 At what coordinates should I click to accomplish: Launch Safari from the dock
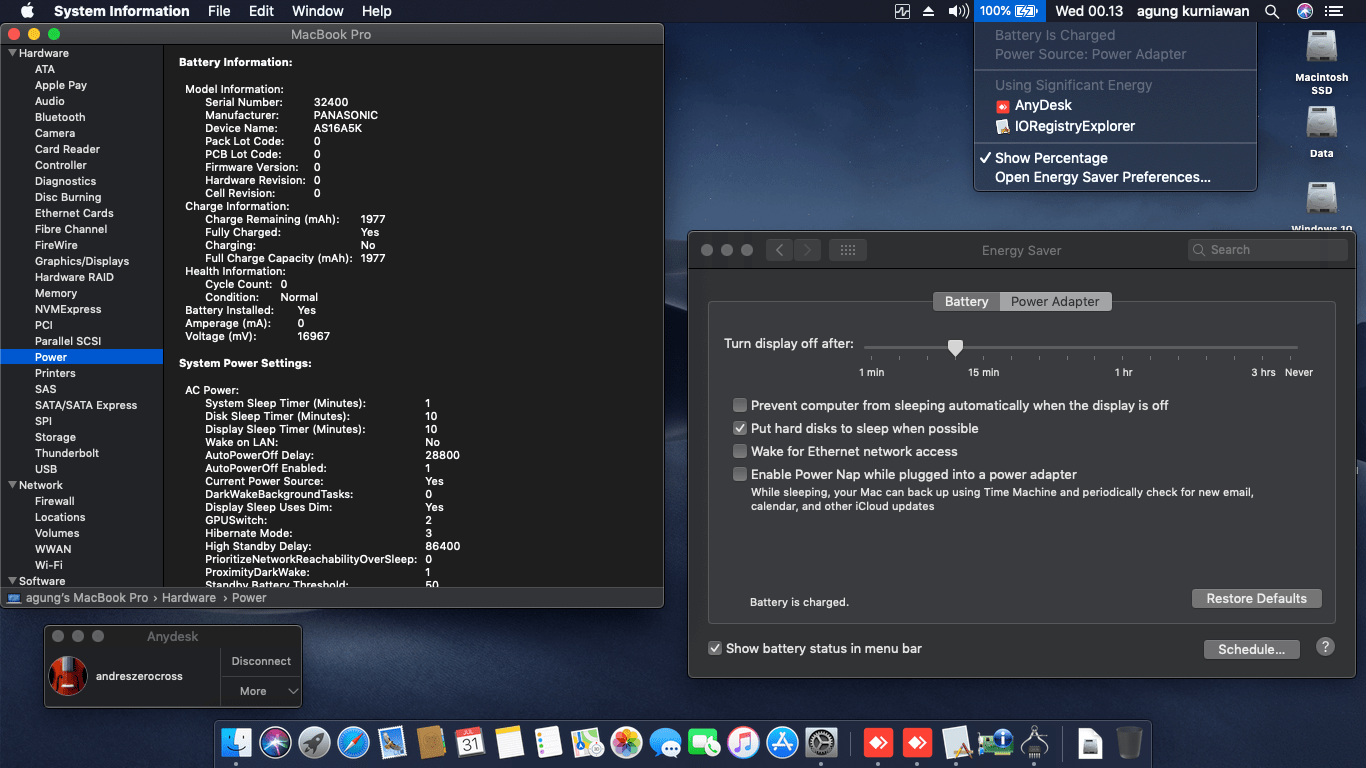[353, 742]
